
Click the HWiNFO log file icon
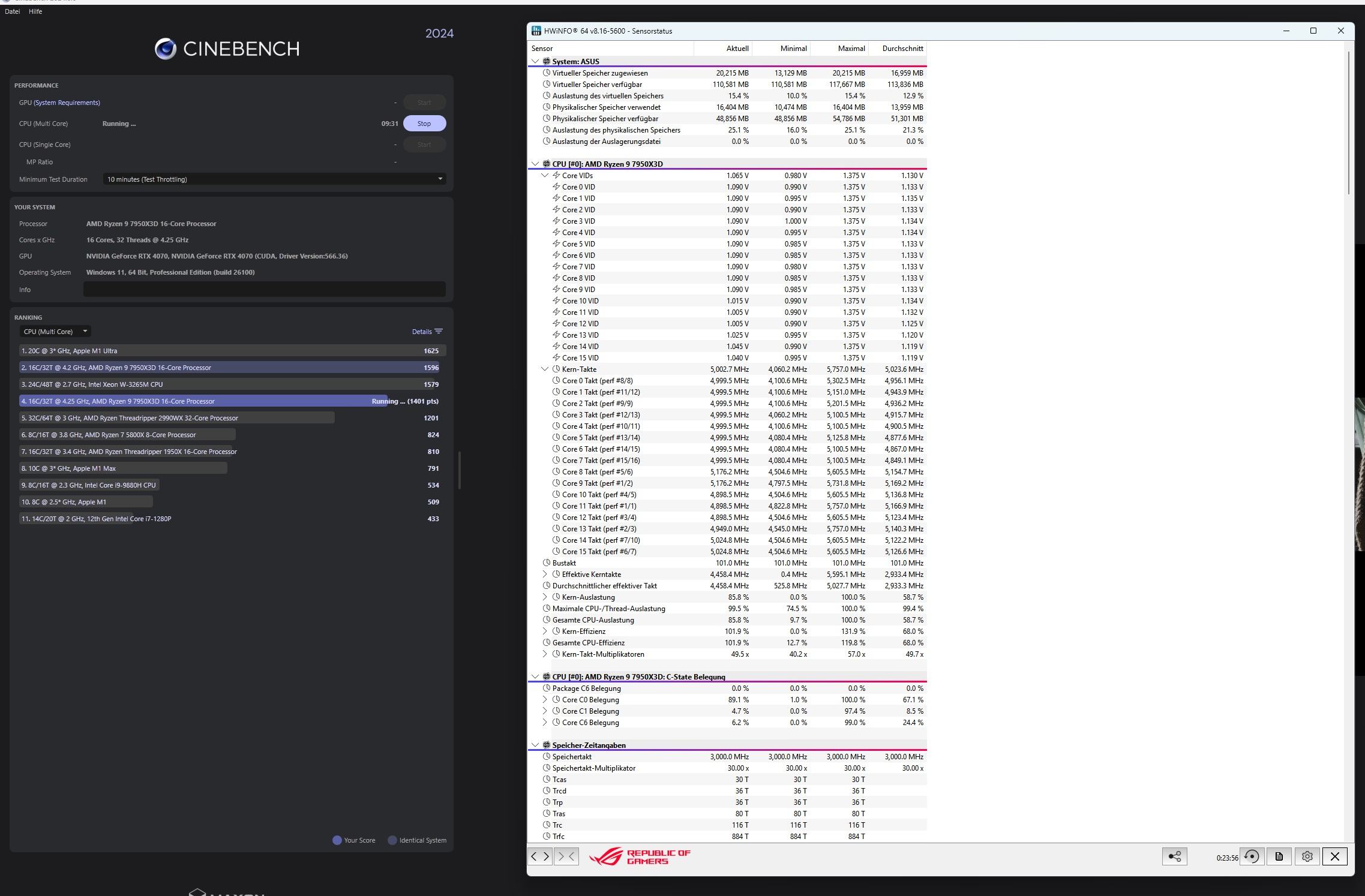click(1279, 856)
